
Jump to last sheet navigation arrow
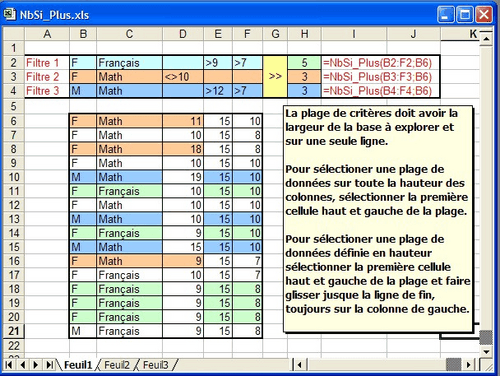pos(49,365)
